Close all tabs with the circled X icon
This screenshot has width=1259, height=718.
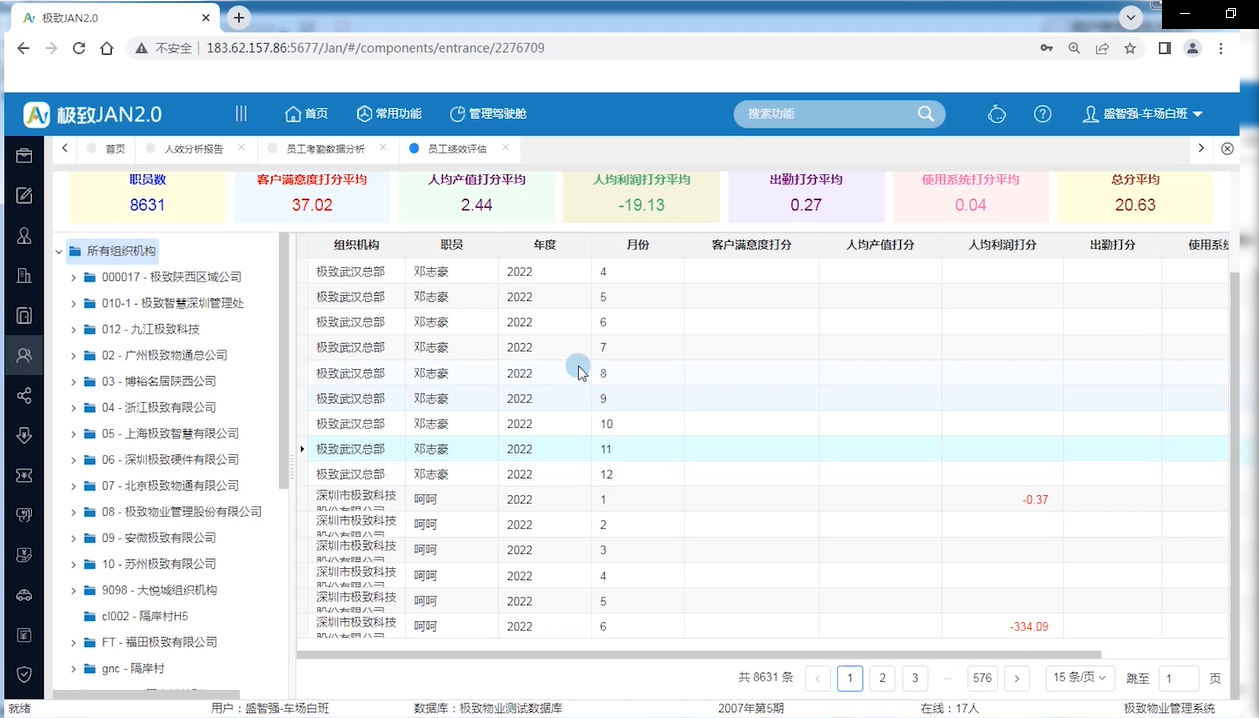click(1228, 149)
